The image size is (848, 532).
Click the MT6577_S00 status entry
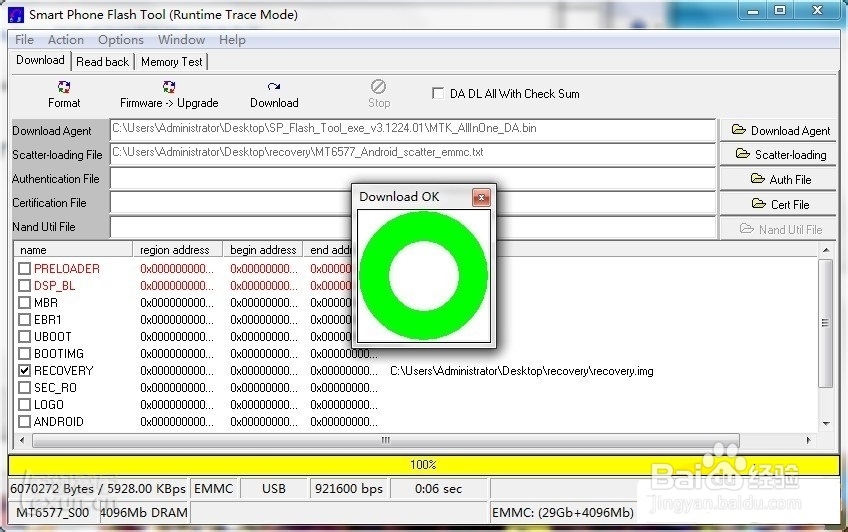tap(52, 513)
